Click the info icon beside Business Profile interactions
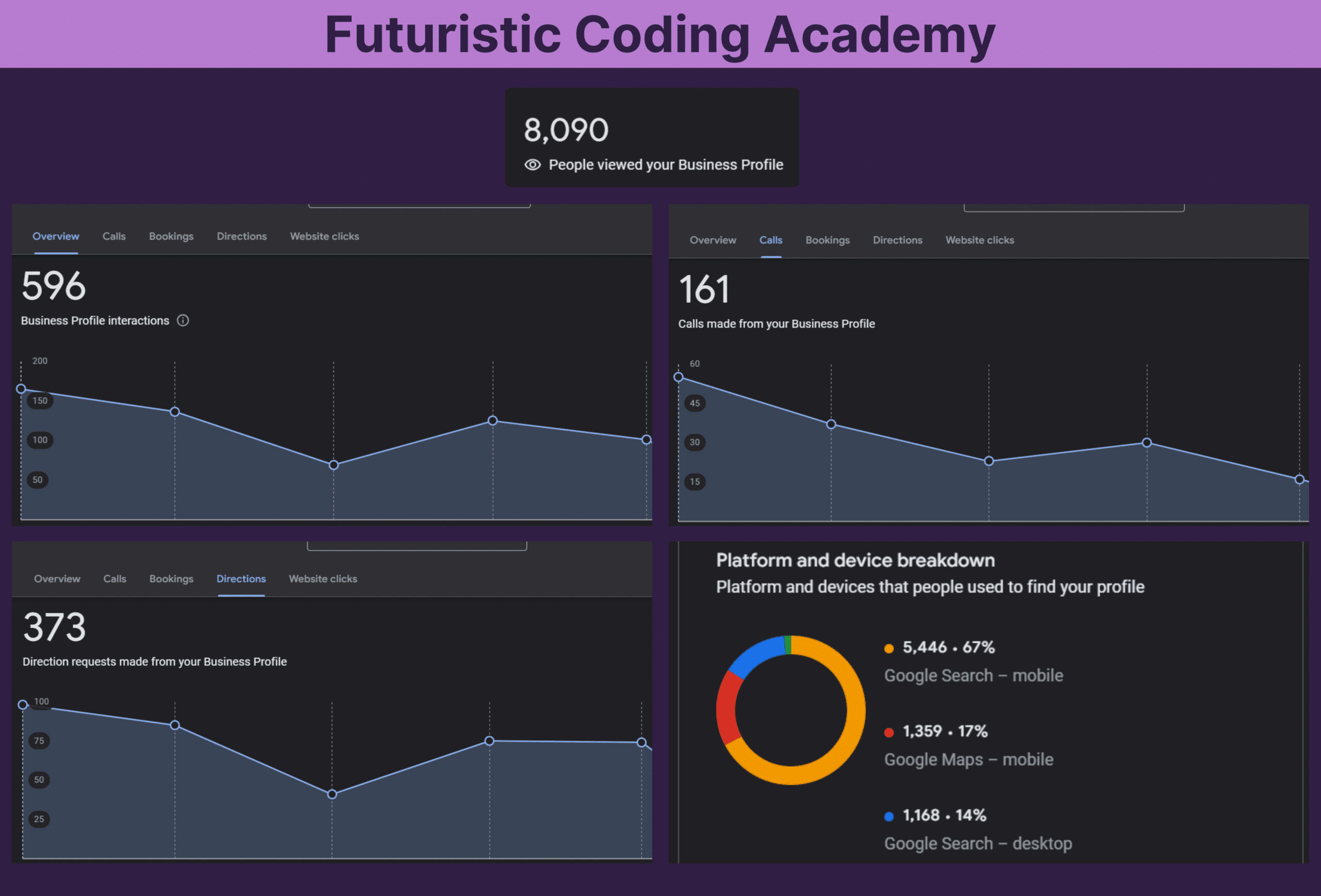This screenshot has width=1321, height=896. [183, 320]
